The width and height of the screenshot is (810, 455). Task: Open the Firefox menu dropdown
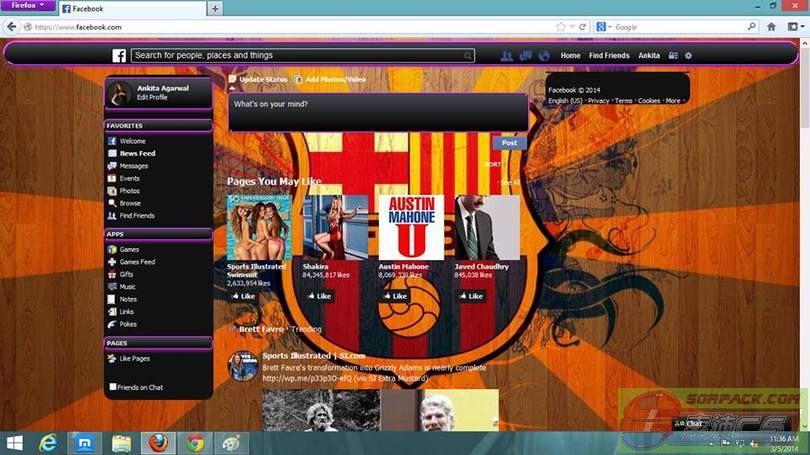click(x=27, y=6)
